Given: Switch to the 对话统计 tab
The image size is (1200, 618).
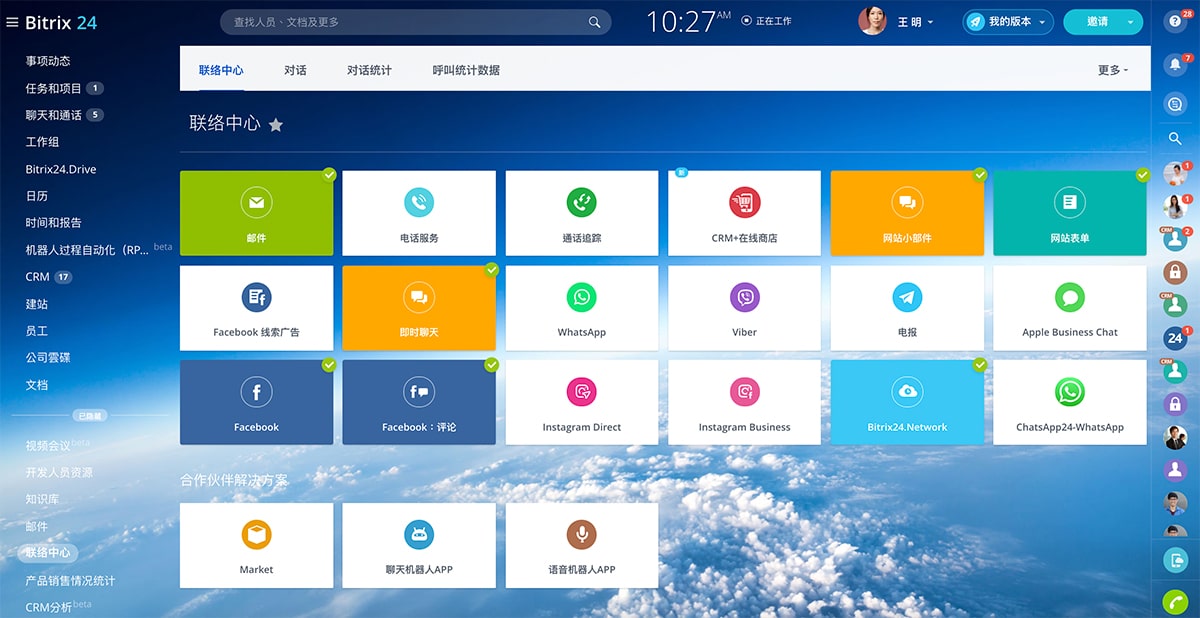Looking at the screenshot, I should (x=369, y=70).
